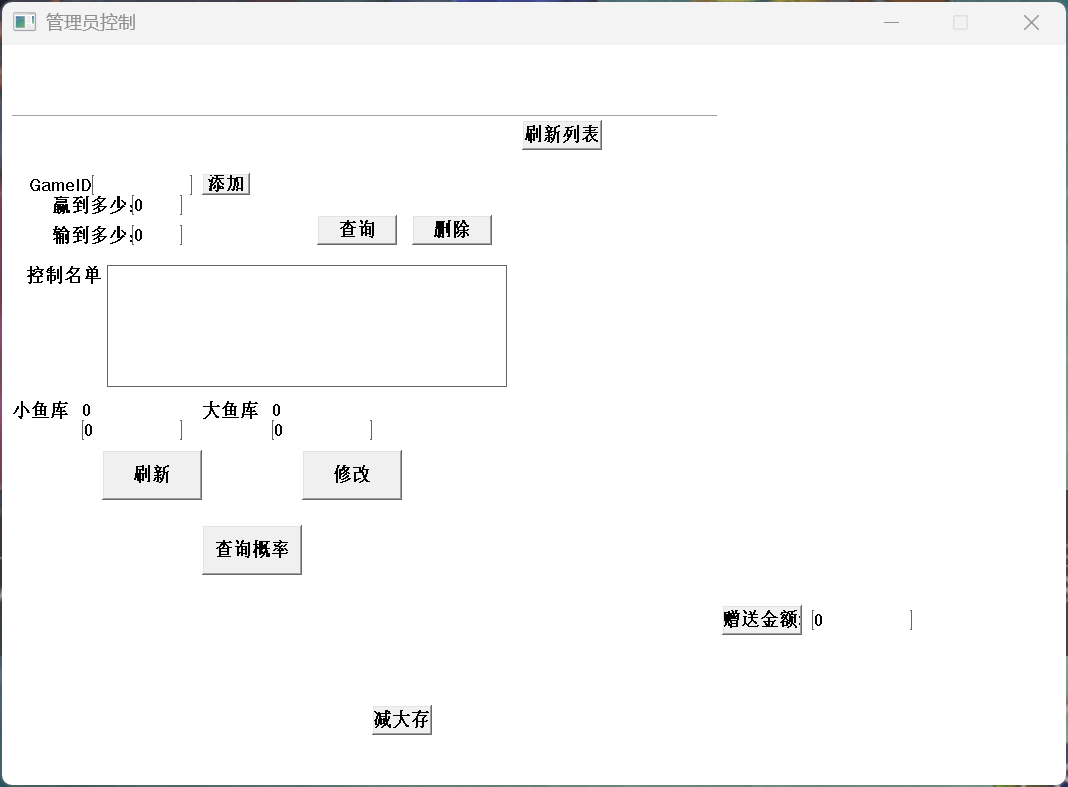
Task: Click the 控制名单 label beside the list box
Action: click(63, 273)
